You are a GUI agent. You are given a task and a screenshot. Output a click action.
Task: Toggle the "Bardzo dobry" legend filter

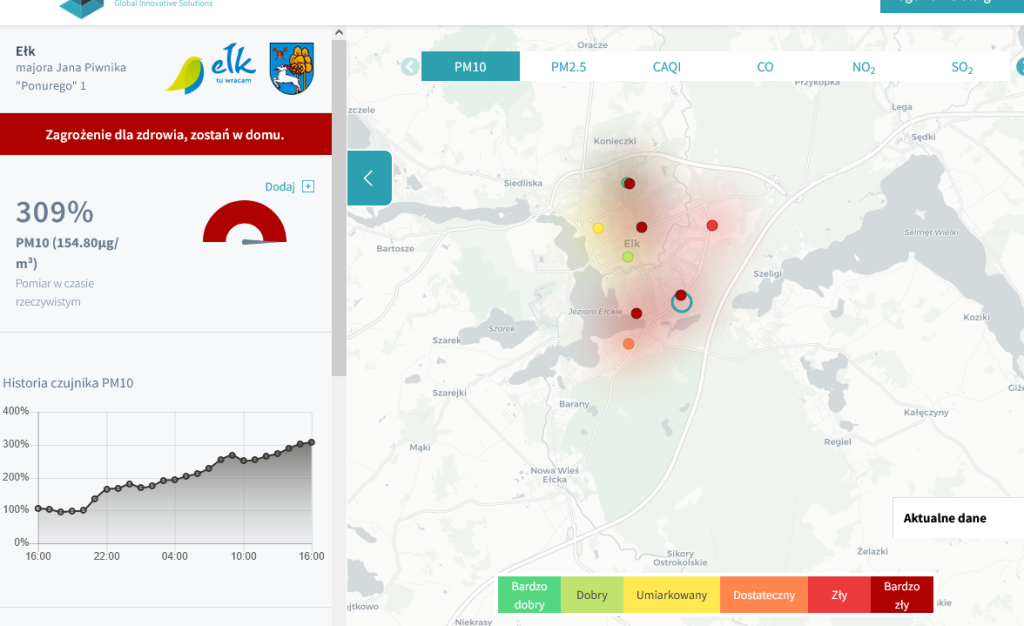click(529, 594)
